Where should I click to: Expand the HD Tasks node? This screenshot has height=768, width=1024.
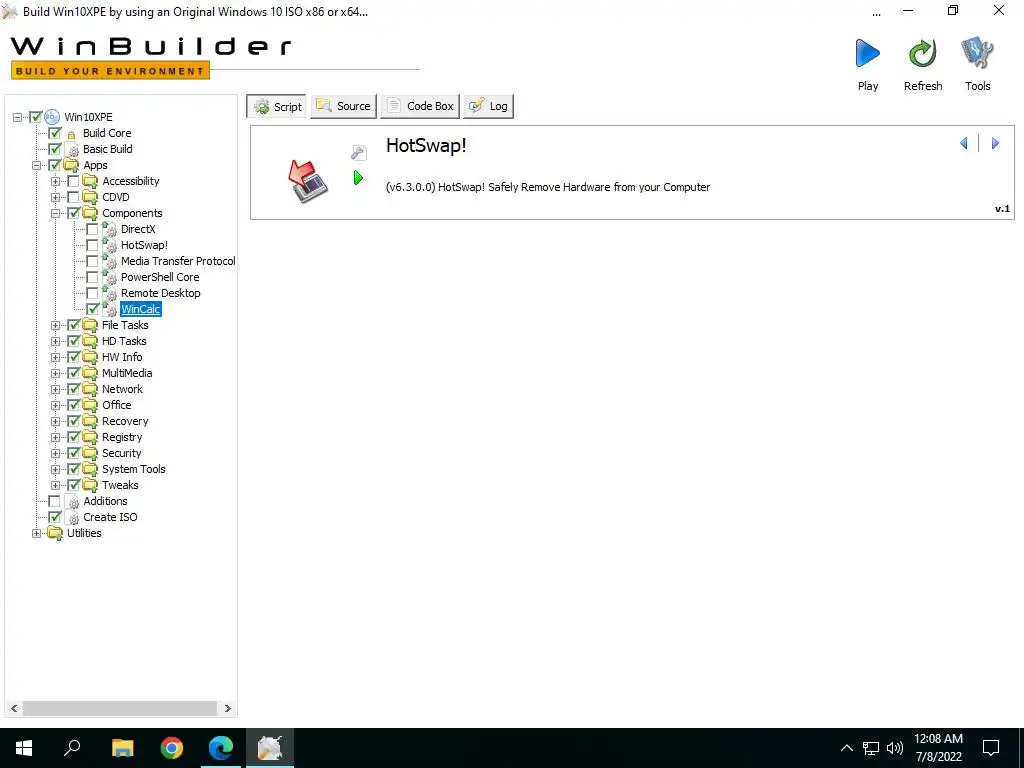pos(56,342)
